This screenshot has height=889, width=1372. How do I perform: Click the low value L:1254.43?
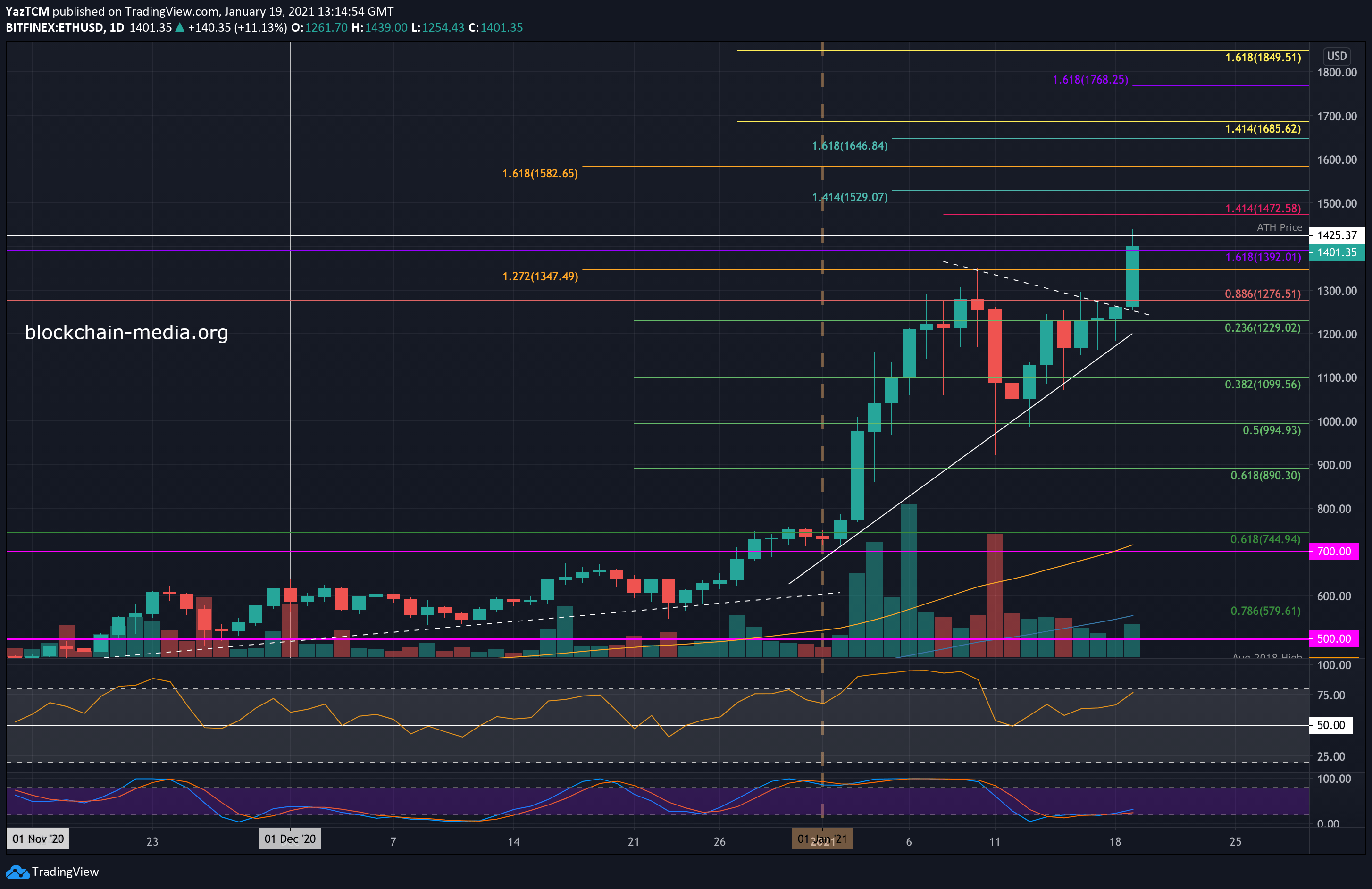click(437, 28)
